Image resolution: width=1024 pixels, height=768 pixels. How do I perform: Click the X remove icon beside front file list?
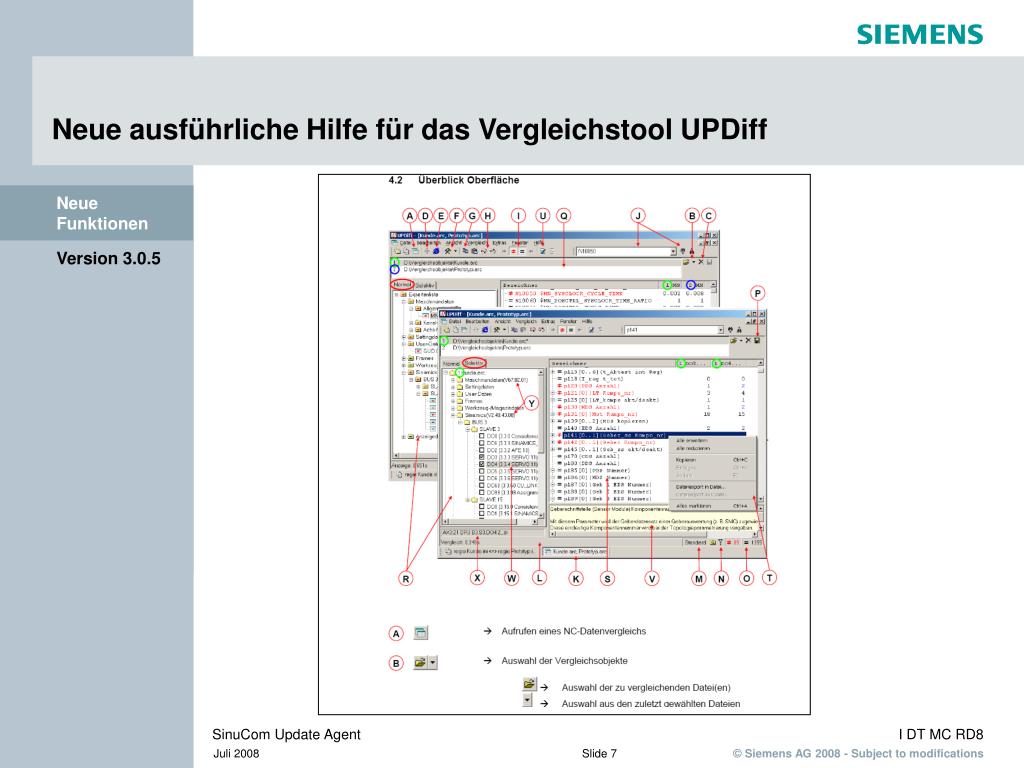[x=748, y=340]
